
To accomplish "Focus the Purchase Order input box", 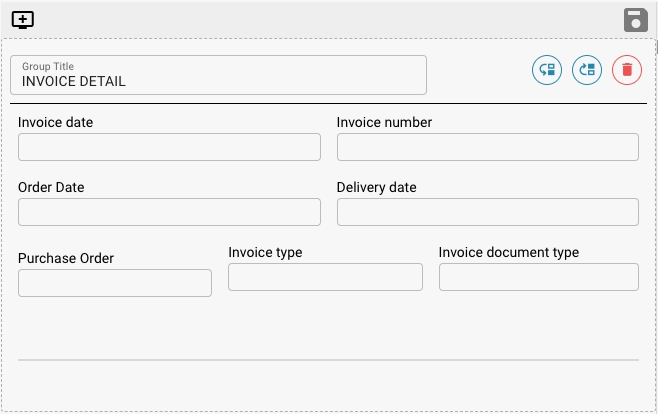I will [x=115, y=283].
